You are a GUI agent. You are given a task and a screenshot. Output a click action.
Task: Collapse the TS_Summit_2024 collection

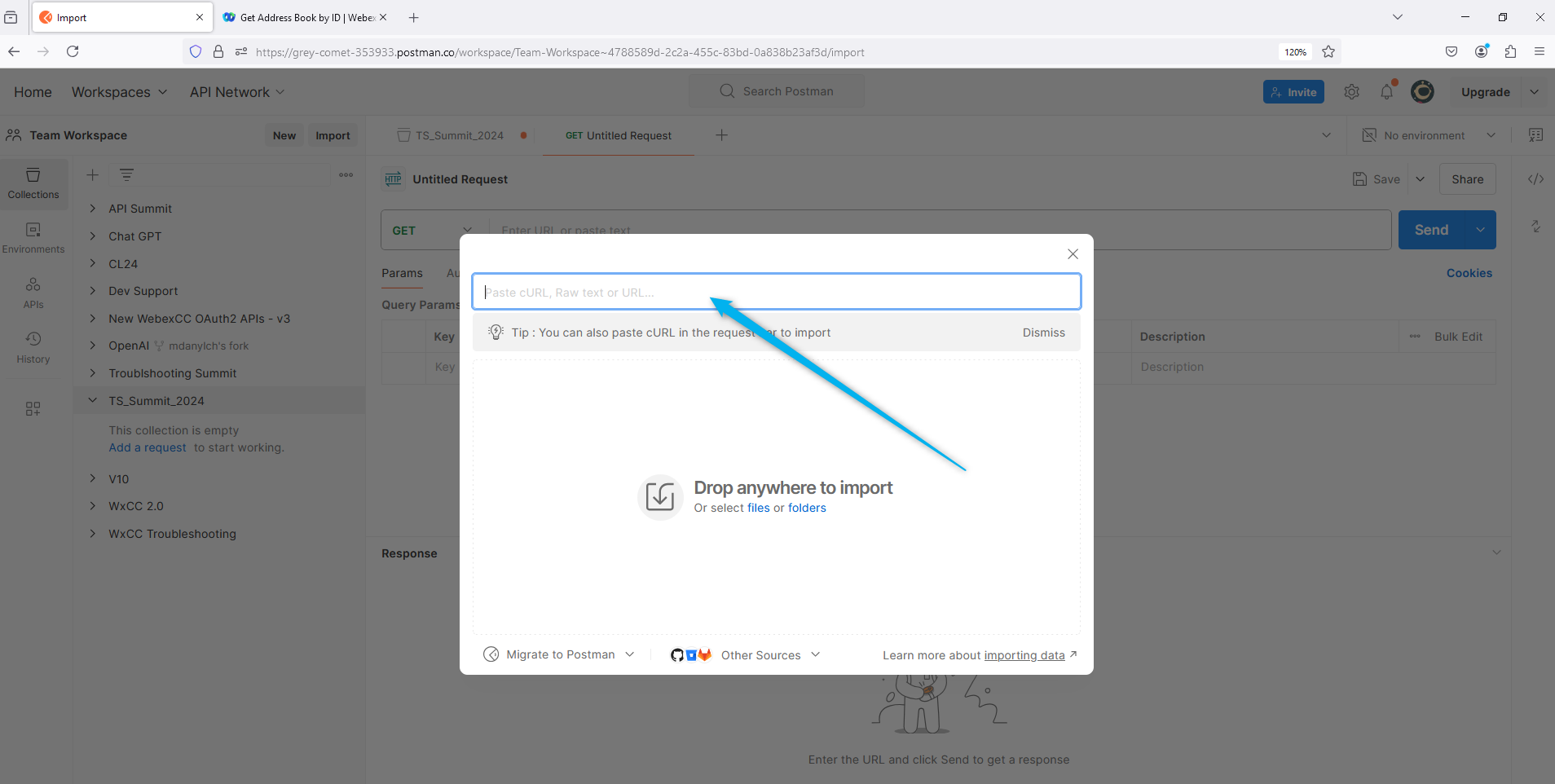(93, 400)
